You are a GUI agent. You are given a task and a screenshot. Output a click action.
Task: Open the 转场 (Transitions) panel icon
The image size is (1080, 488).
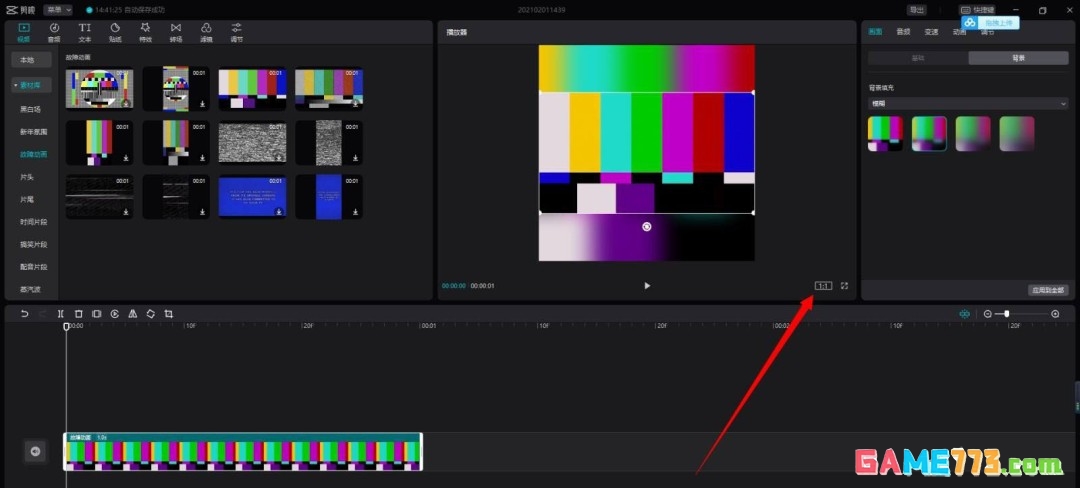tap(176, 31)
